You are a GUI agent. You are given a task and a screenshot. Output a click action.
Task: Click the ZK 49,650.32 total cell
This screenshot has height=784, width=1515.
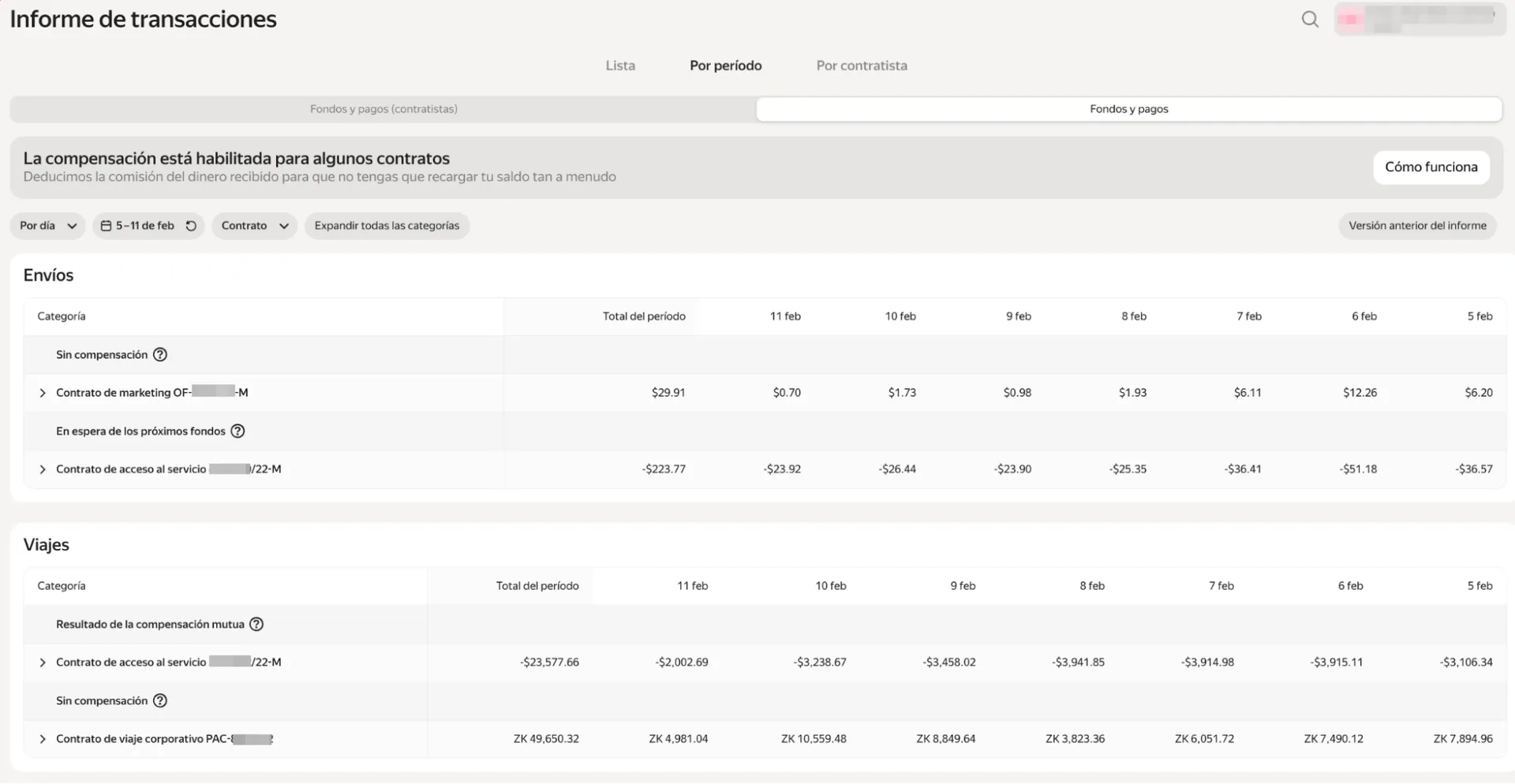[x=546, y=739]
